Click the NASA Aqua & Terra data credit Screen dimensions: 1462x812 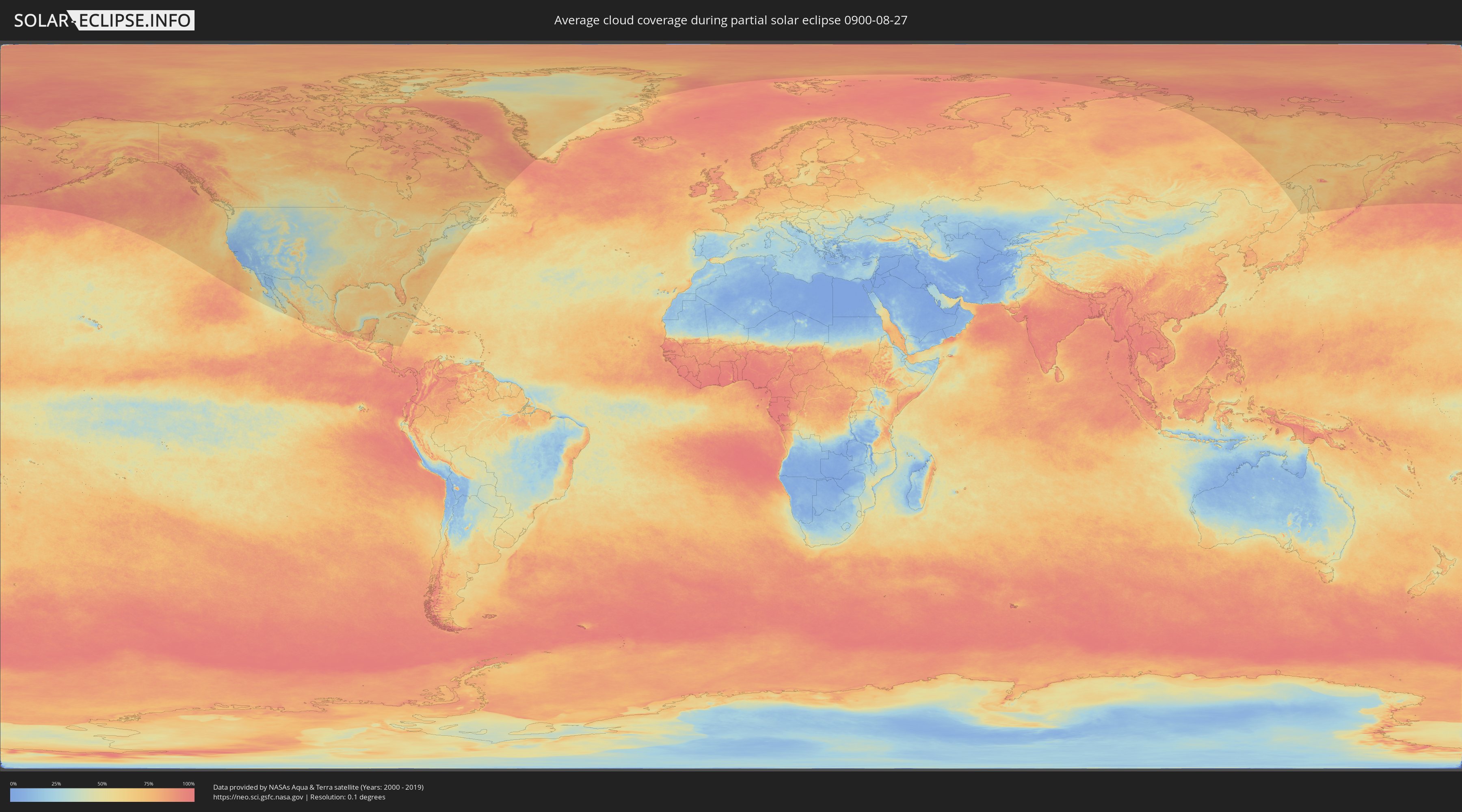[x=318, y=787]
